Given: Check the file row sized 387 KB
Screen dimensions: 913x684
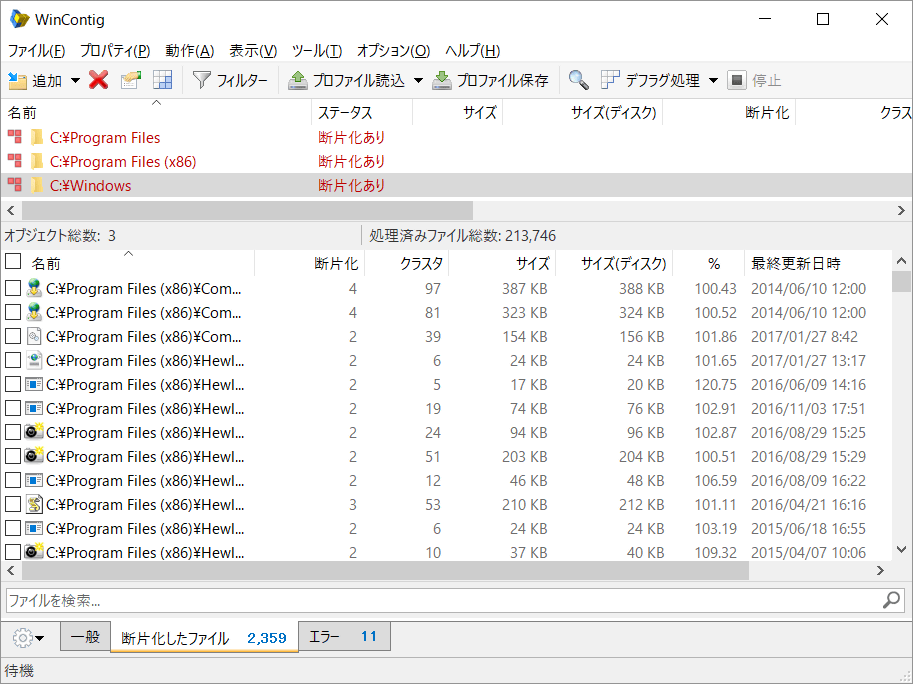Looking at the screenshot, I should [13, 288].
